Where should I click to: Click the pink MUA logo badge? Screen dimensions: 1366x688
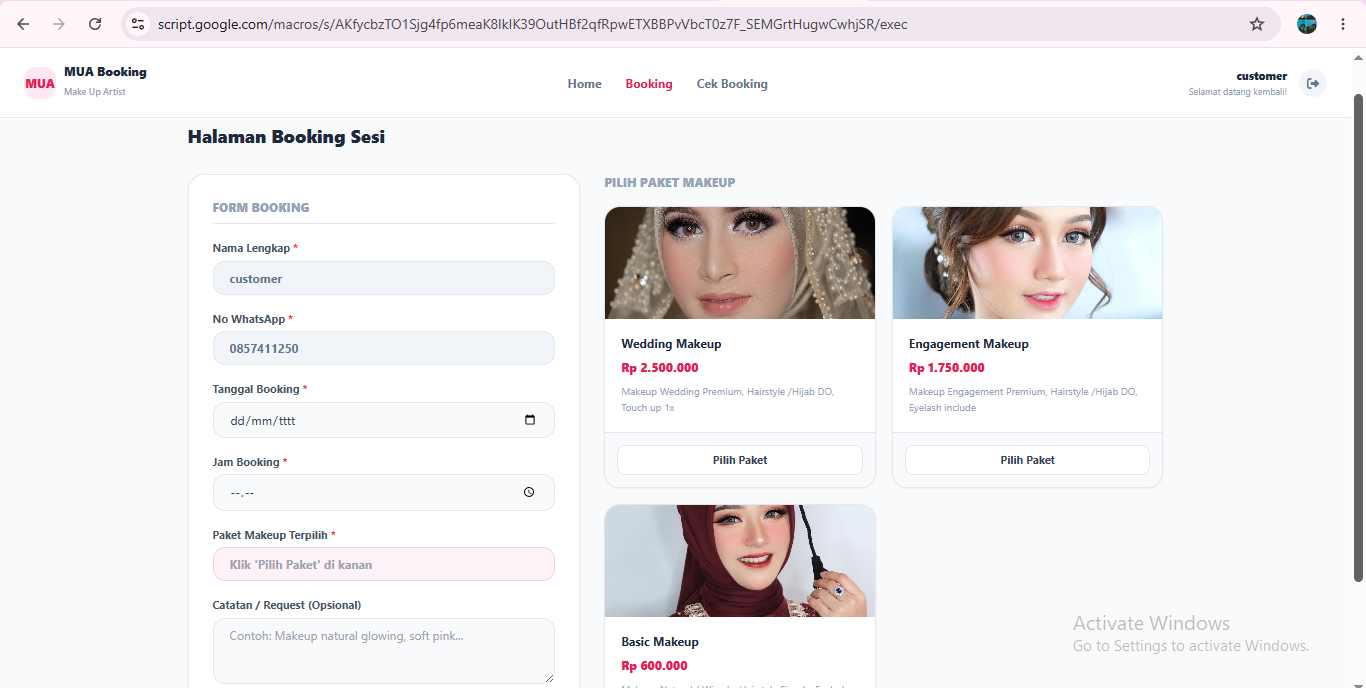click(x=40, y=83)
